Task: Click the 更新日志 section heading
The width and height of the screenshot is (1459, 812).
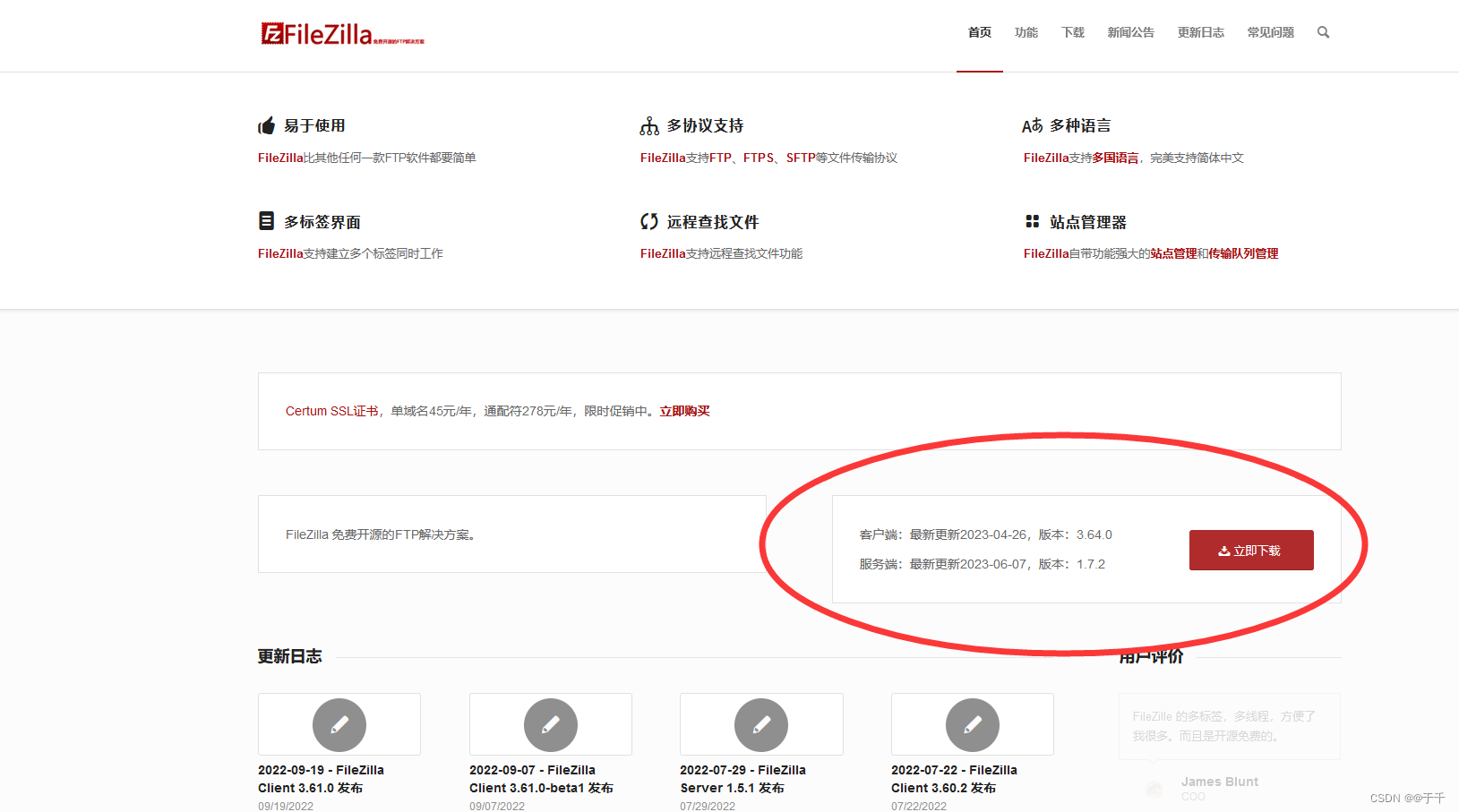Action: 290,656
